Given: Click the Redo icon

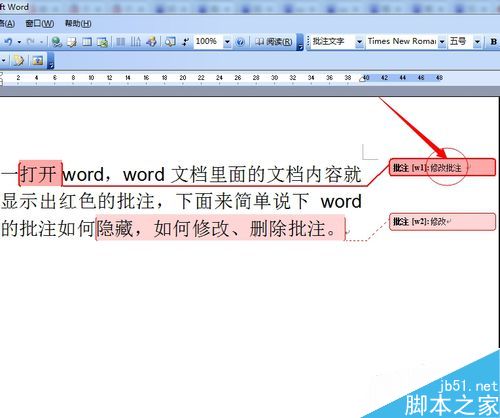Looking at the screenshot, I should [31, 42].
